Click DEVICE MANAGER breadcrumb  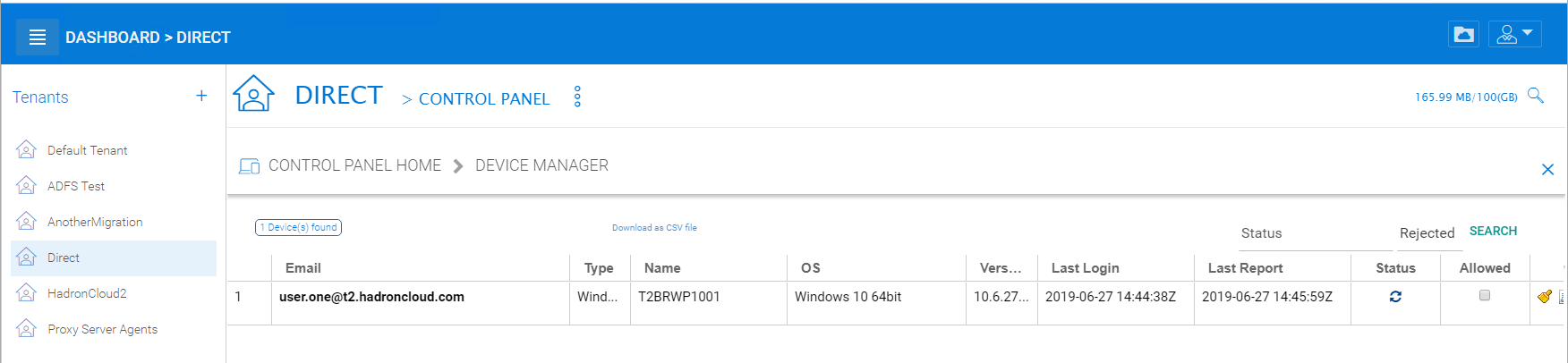click(x=541, y=165)
